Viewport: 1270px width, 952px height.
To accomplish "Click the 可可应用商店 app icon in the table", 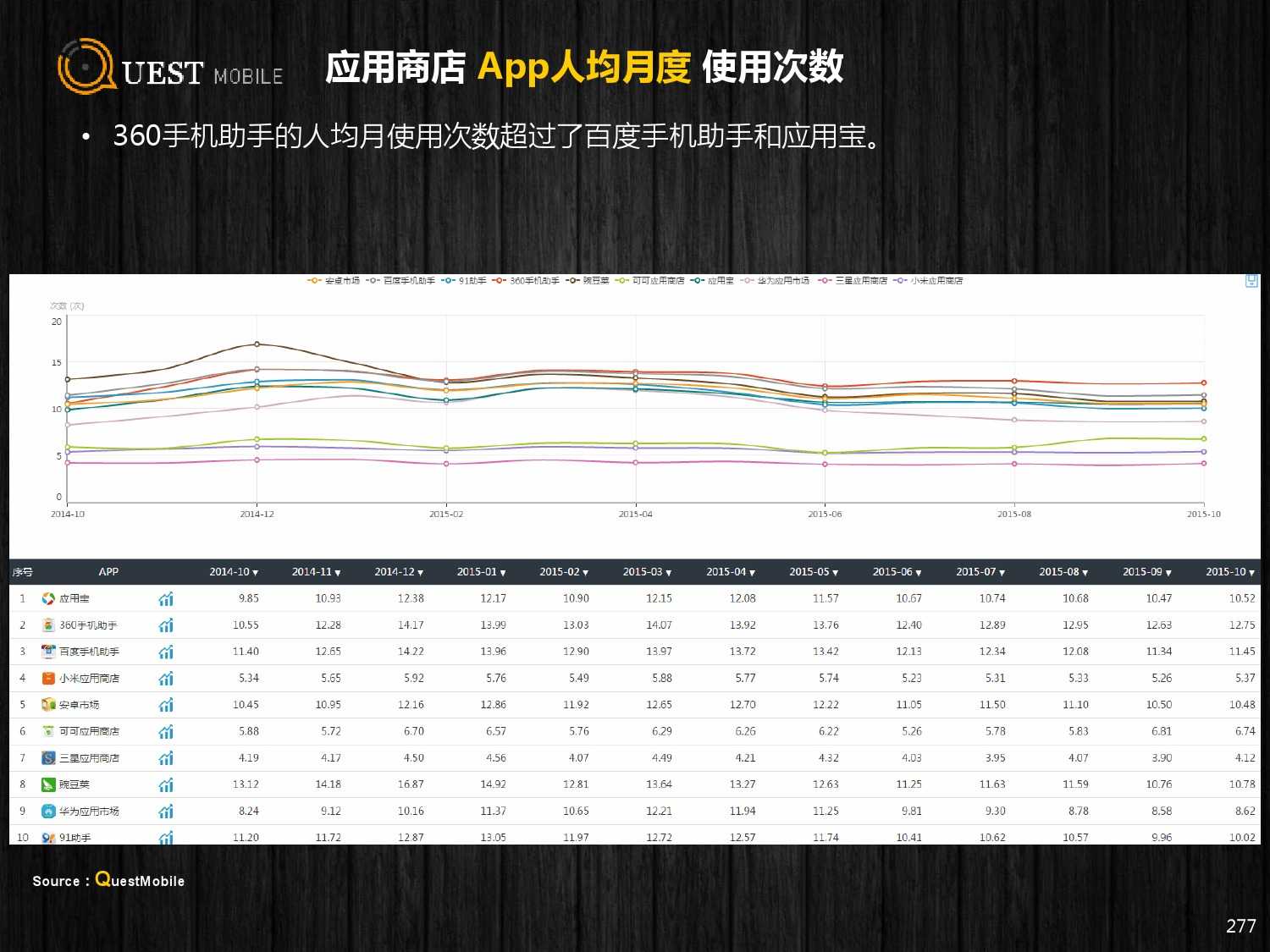I will click(x=48, y=731).
